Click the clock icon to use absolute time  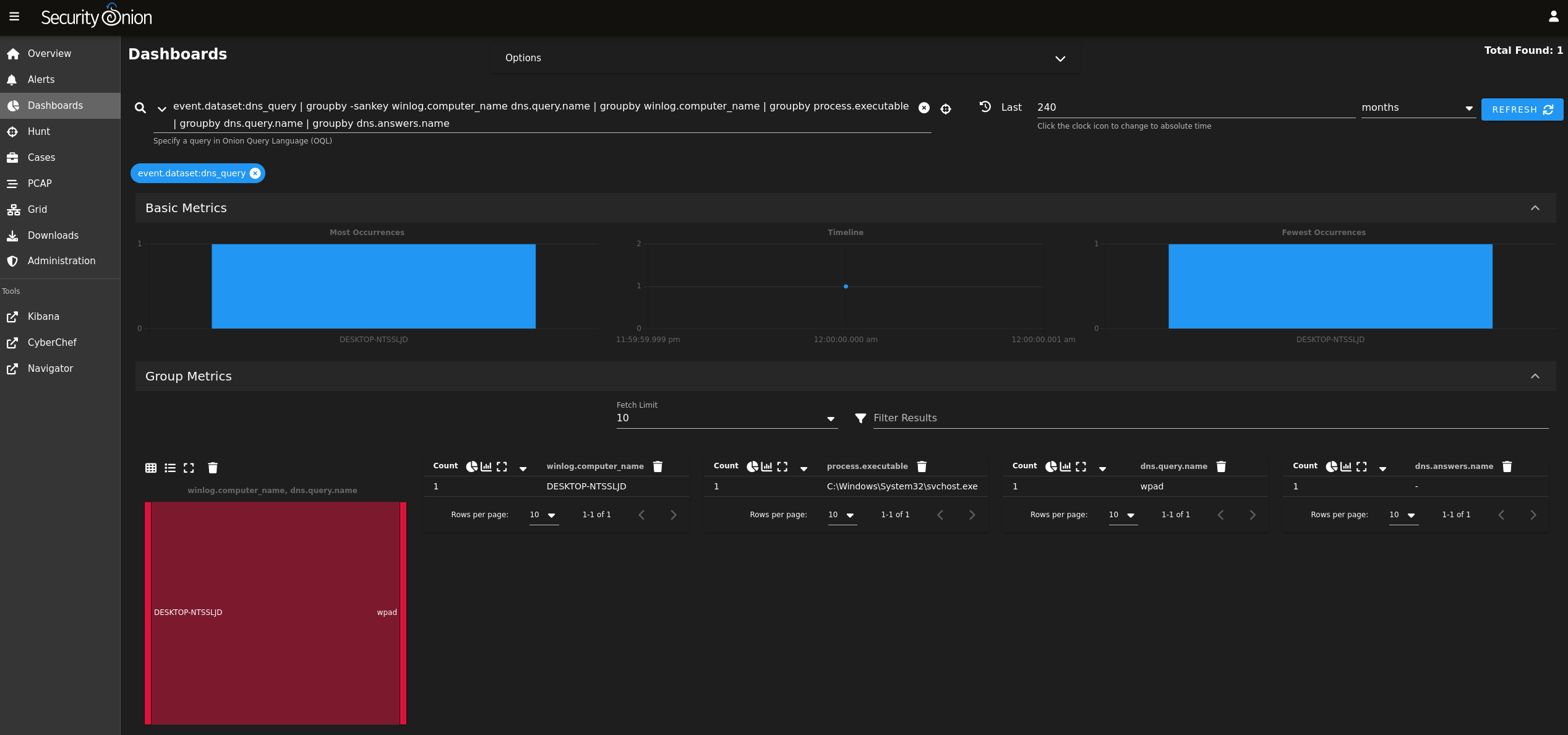tap(985, 106)
